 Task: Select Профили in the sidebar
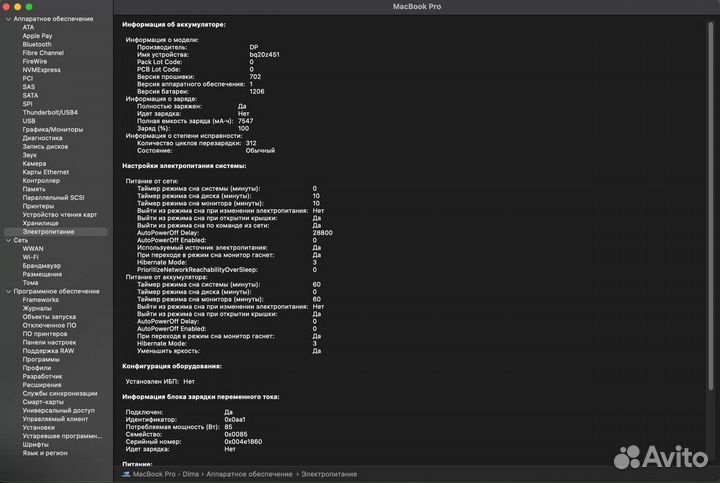pyautogui.click(x=37, y=368)
